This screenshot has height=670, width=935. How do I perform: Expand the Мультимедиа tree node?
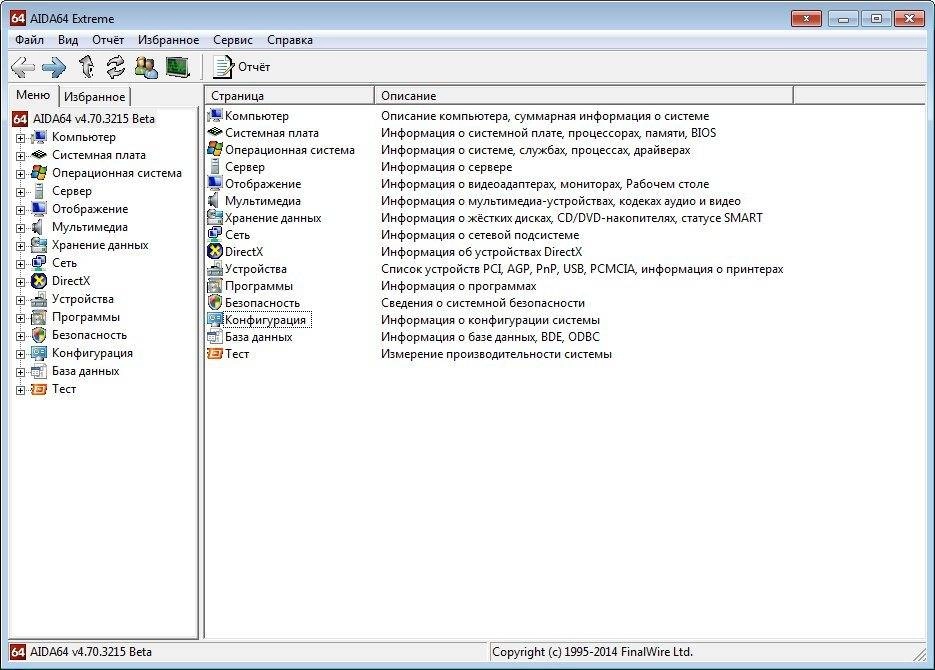(x=20, y=228)
